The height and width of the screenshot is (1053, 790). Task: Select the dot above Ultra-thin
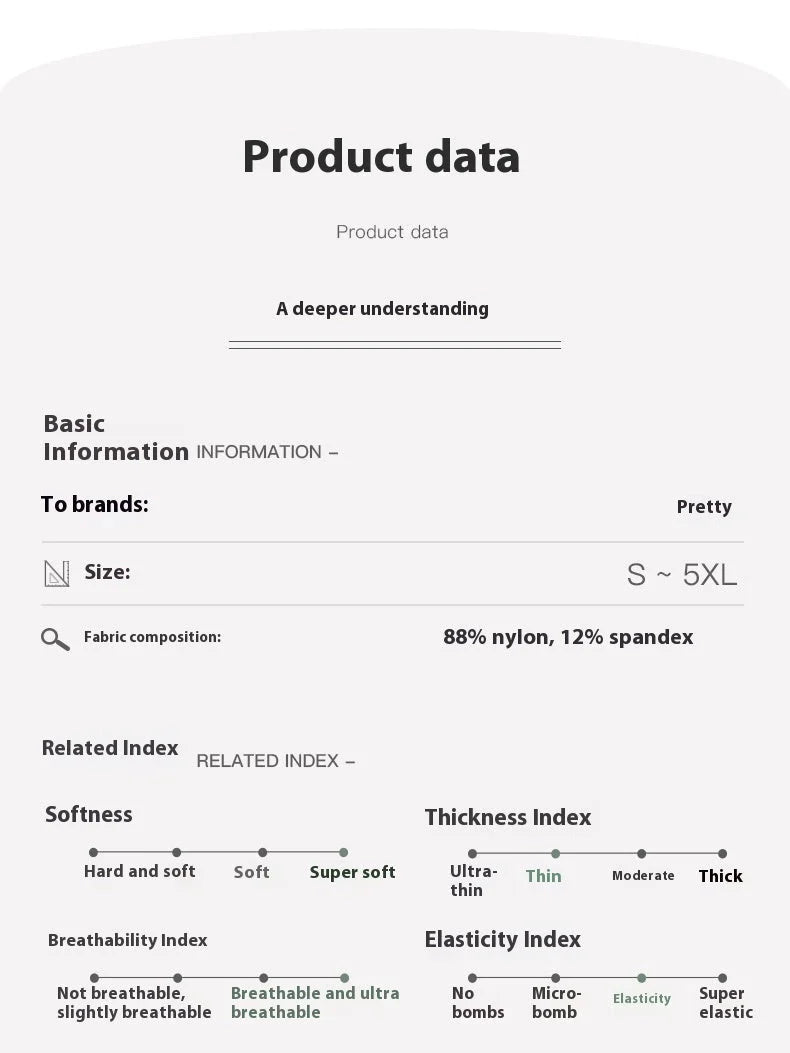[x=472, y=854]
